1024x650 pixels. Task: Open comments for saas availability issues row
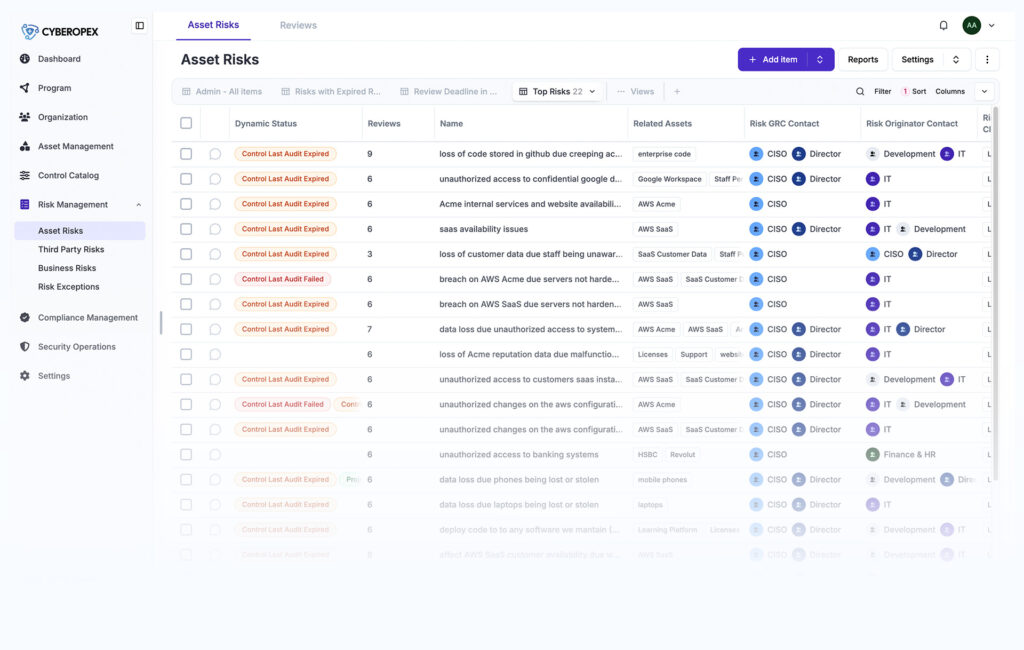[215, 229]
